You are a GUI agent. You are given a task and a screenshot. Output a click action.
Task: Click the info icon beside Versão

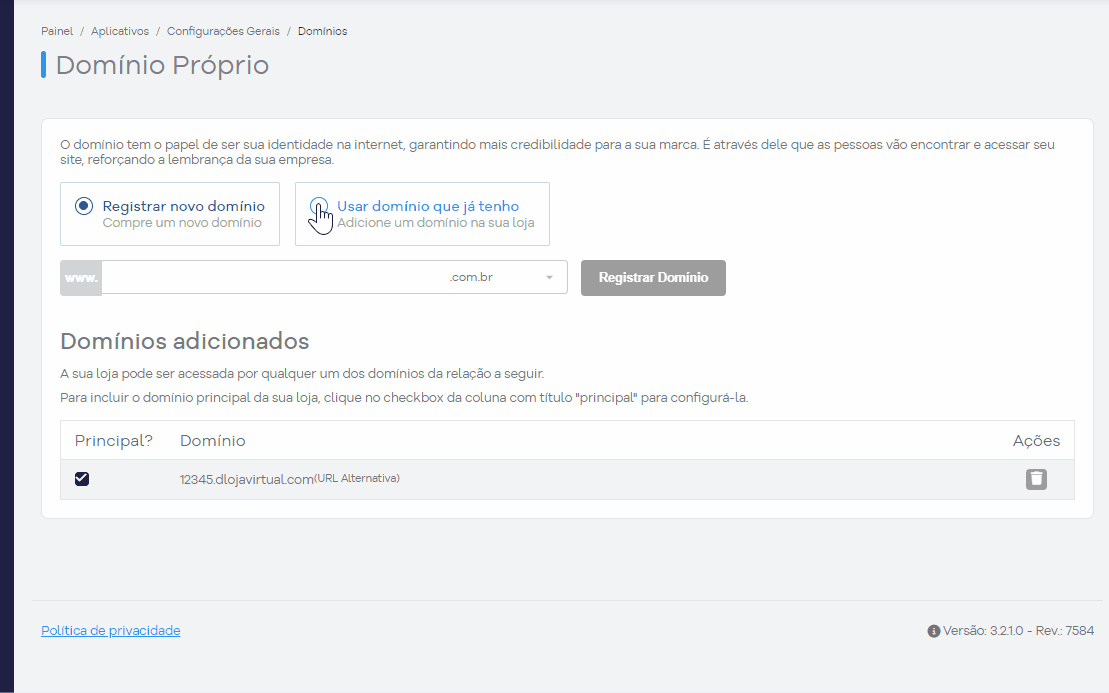coord(933,631)
